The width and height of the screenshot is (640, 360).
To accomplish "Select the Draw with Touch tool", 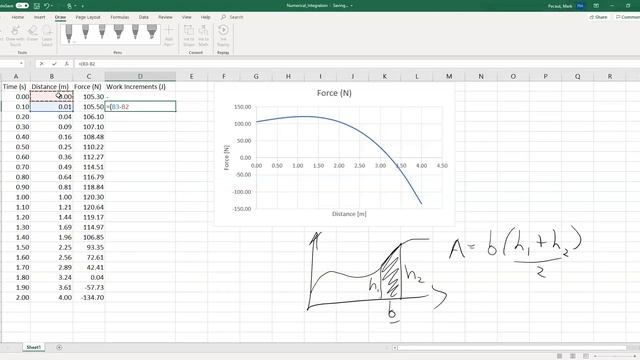I will (15, 36).
